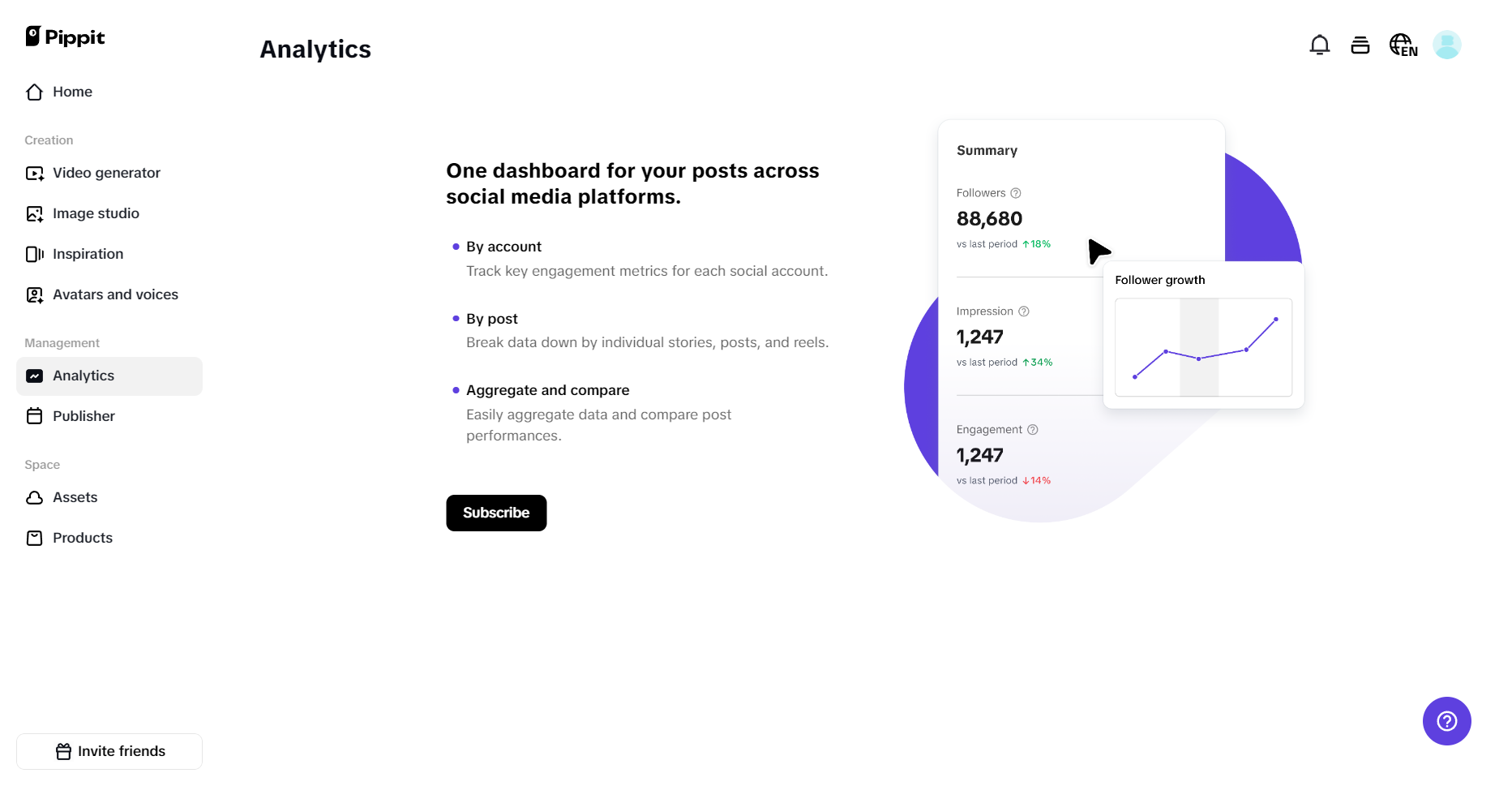Click Invite friends

pos(109,751)
